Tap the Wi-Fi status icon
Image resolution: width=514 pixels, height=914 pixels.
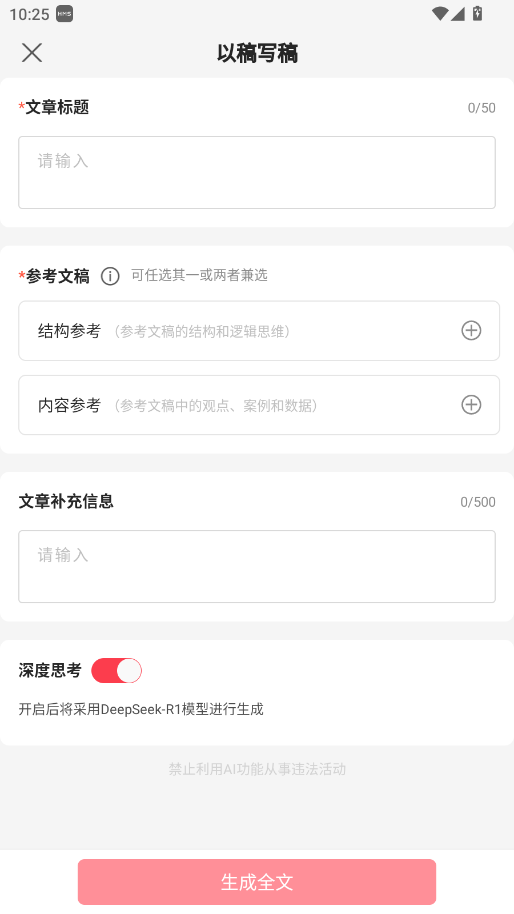[x=440, y=13]
